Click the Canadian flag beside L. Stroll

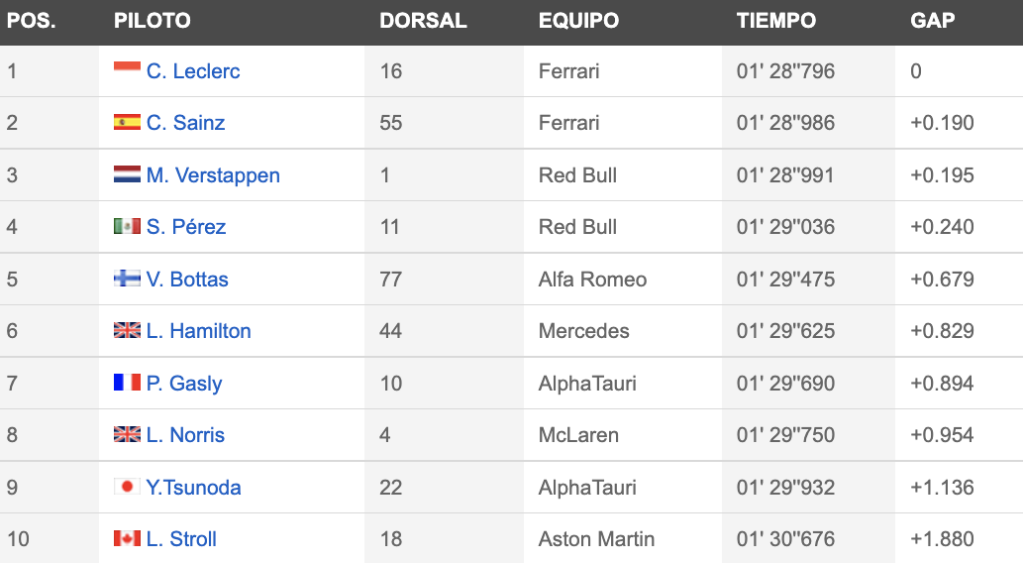coord(127,538)
